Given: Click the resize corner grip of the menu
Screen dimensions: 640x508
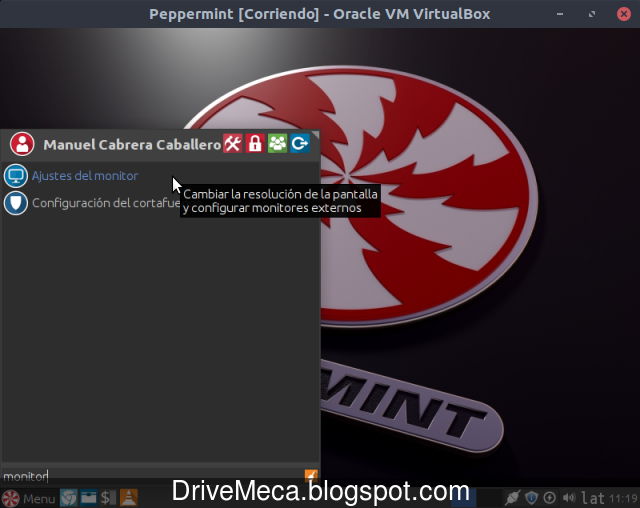Looking at the screenshot, I should tap(316, 135).
